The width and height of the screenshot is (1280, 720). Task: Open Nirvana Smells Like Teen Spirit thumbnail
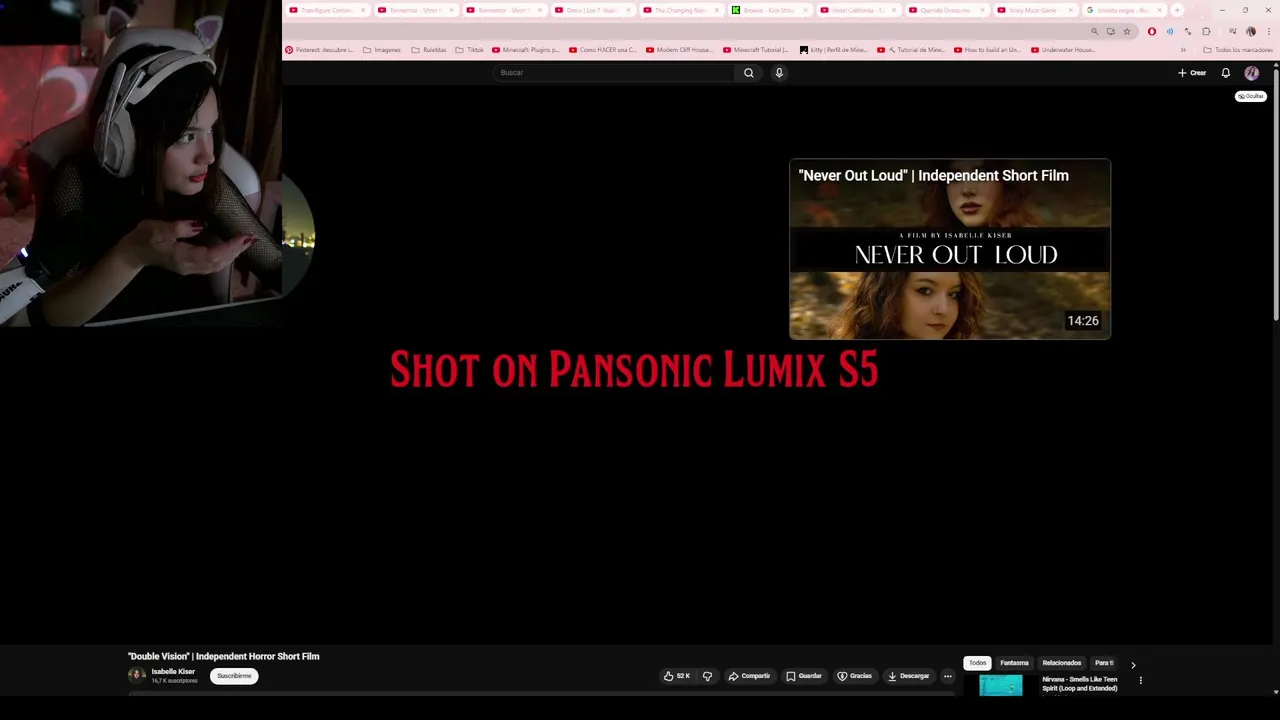[1001, 685]
